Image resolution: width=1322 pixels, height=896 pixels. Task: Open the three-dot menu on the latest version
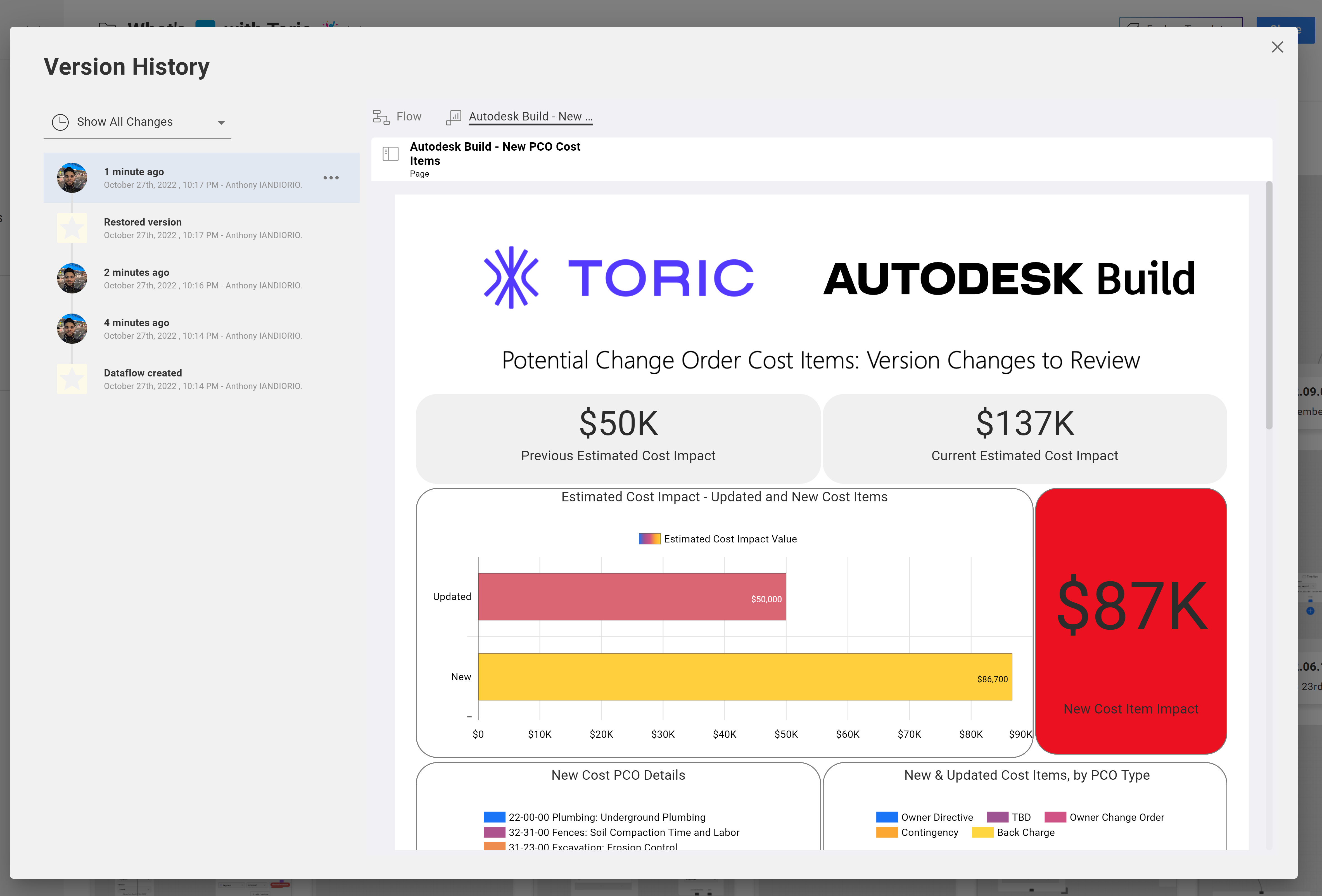click(x=331, y=177)
